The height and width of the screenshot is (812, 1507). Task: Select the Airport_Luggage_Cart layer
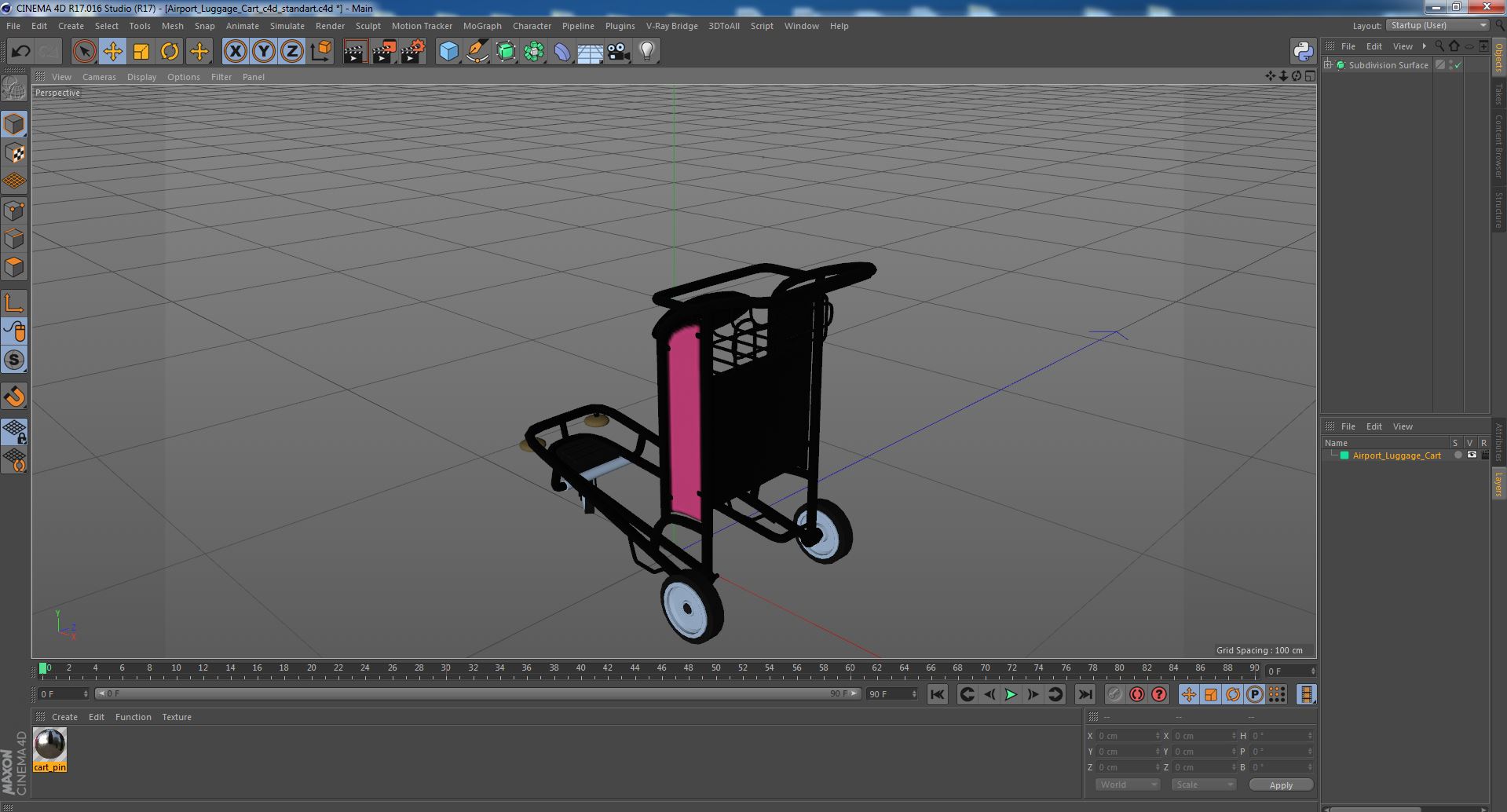pos(1396,455)
